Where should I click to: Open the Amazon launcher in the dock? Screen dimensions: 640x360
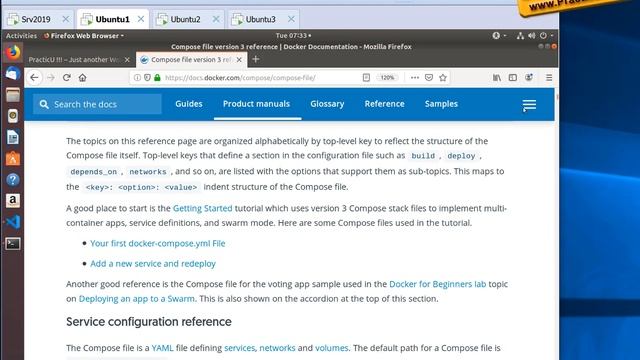pyautogui.click(x=13, y=200)
